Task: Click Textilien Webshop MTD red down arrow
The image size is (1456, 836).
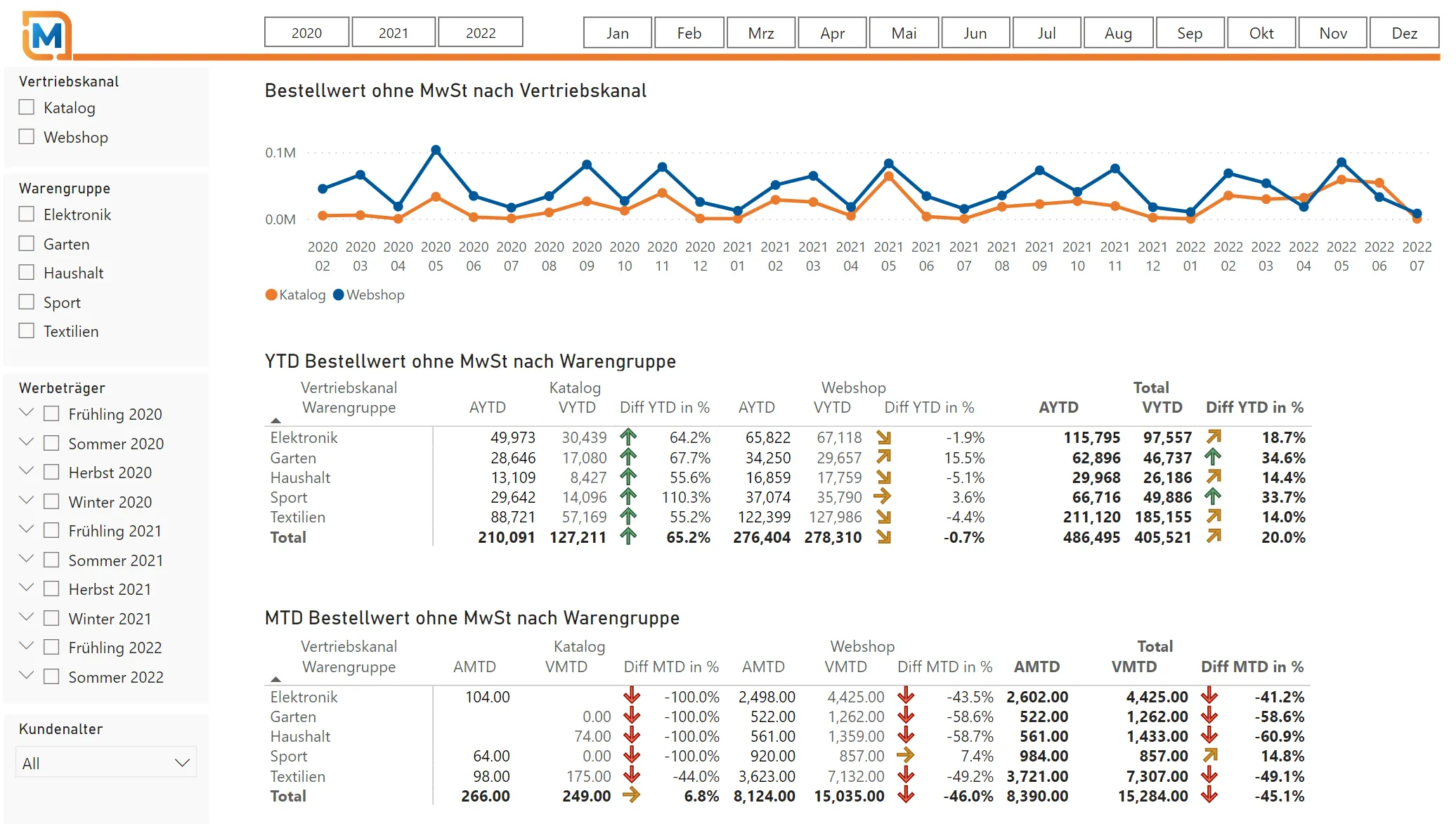Action: (x=906, y=776)
